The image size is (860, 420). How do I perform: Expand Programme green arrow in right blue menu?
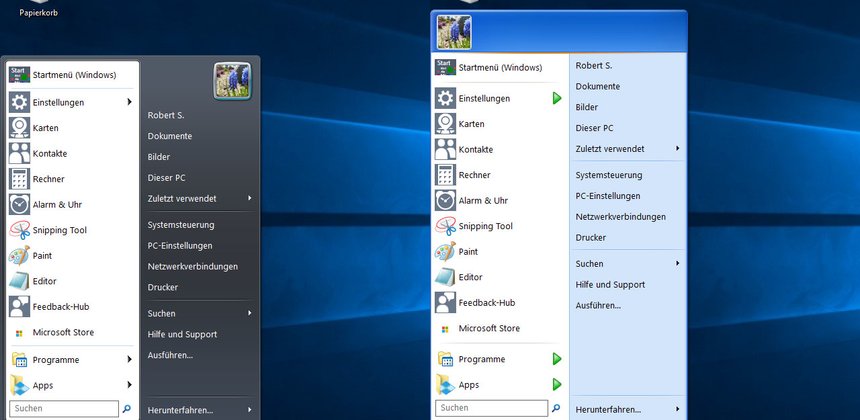[557, 359]
